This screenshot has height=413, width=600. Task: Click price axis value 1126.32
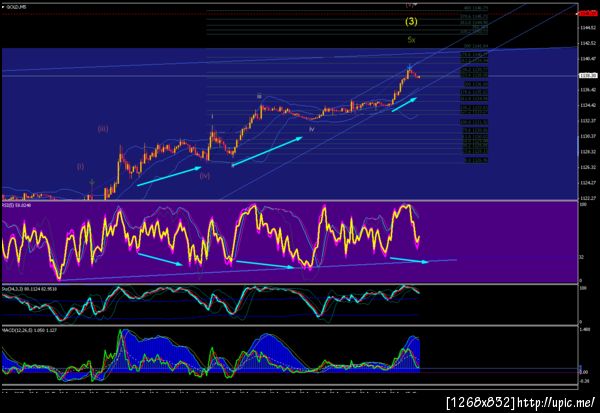click(x=588, y=167)
